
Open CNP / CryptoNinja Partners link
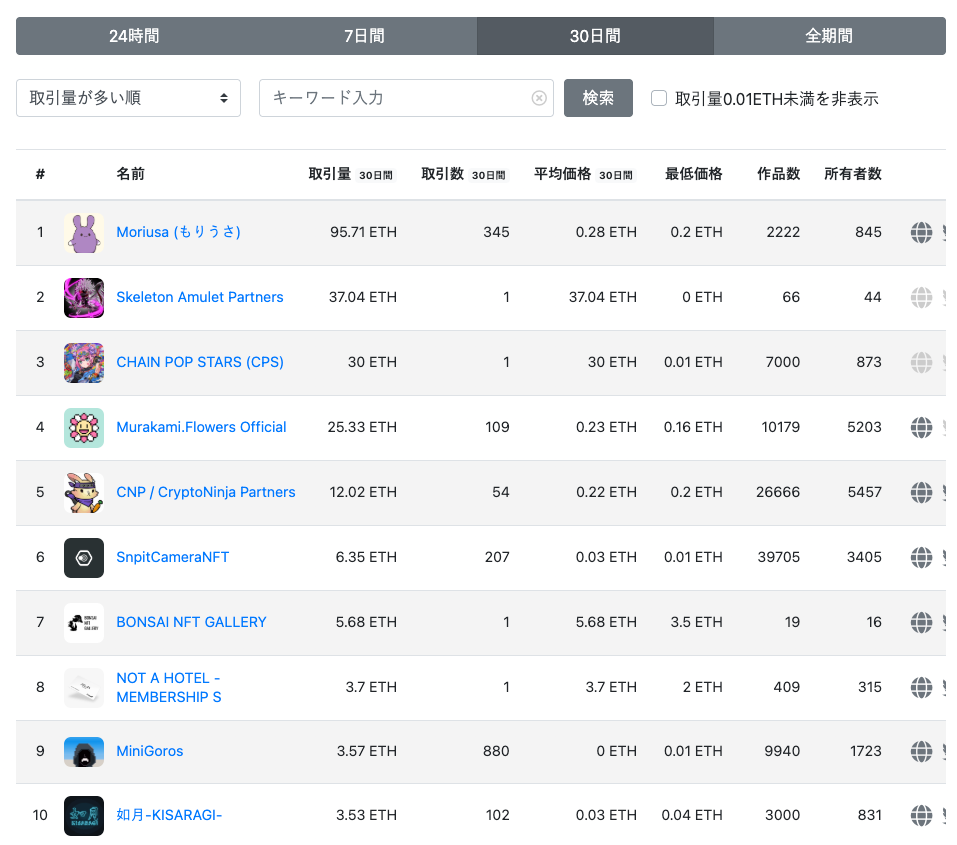click(206, 492)
